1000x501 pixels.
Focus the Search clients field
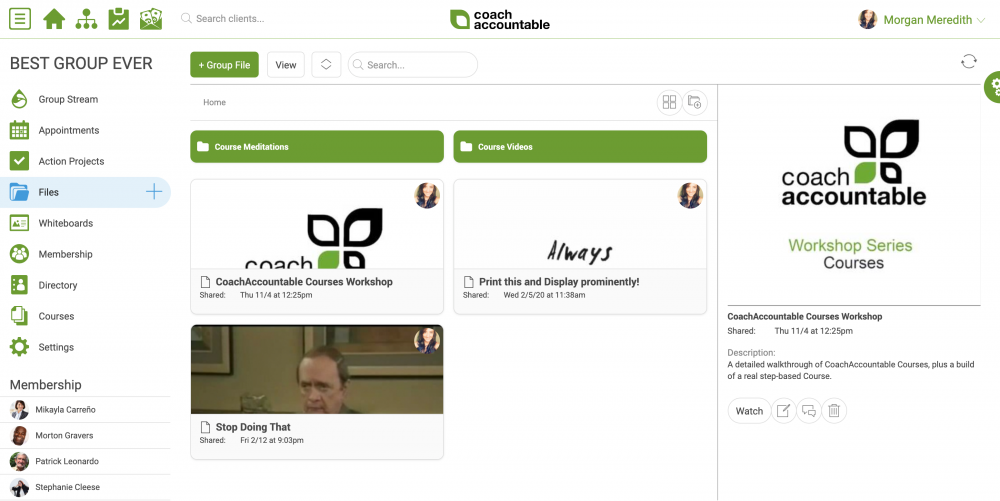coord(230,18)
